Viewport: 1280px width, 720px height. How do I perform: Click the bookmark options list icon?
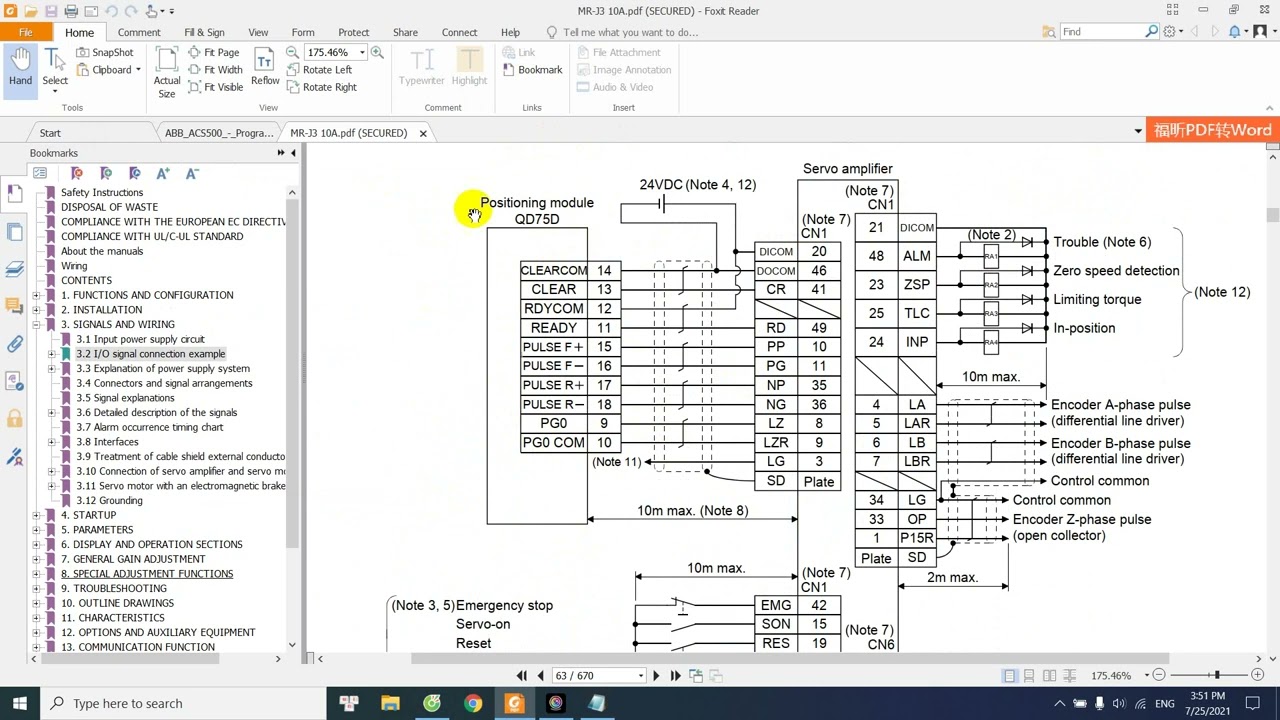click(x=40, y=173)
